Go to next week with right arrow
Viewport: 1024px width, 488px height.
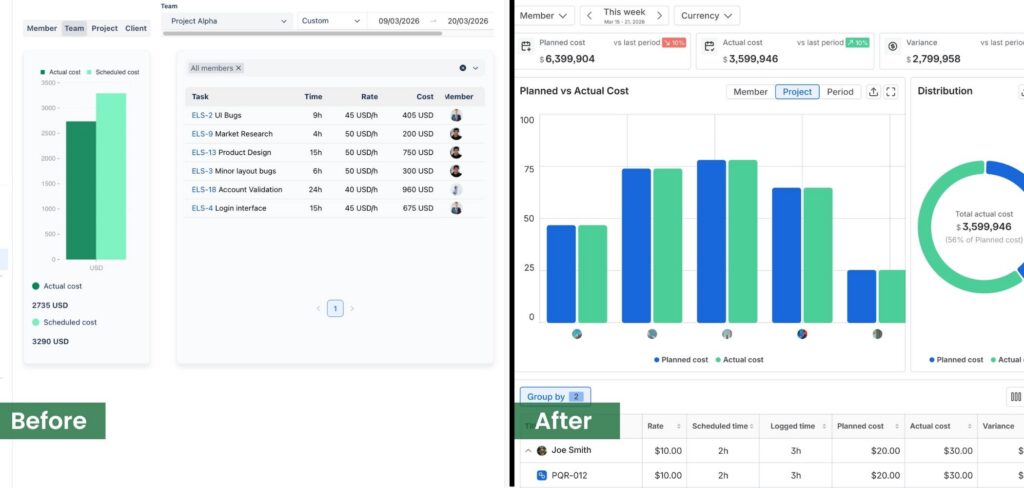pyautogui.click(x=660, y=16)
